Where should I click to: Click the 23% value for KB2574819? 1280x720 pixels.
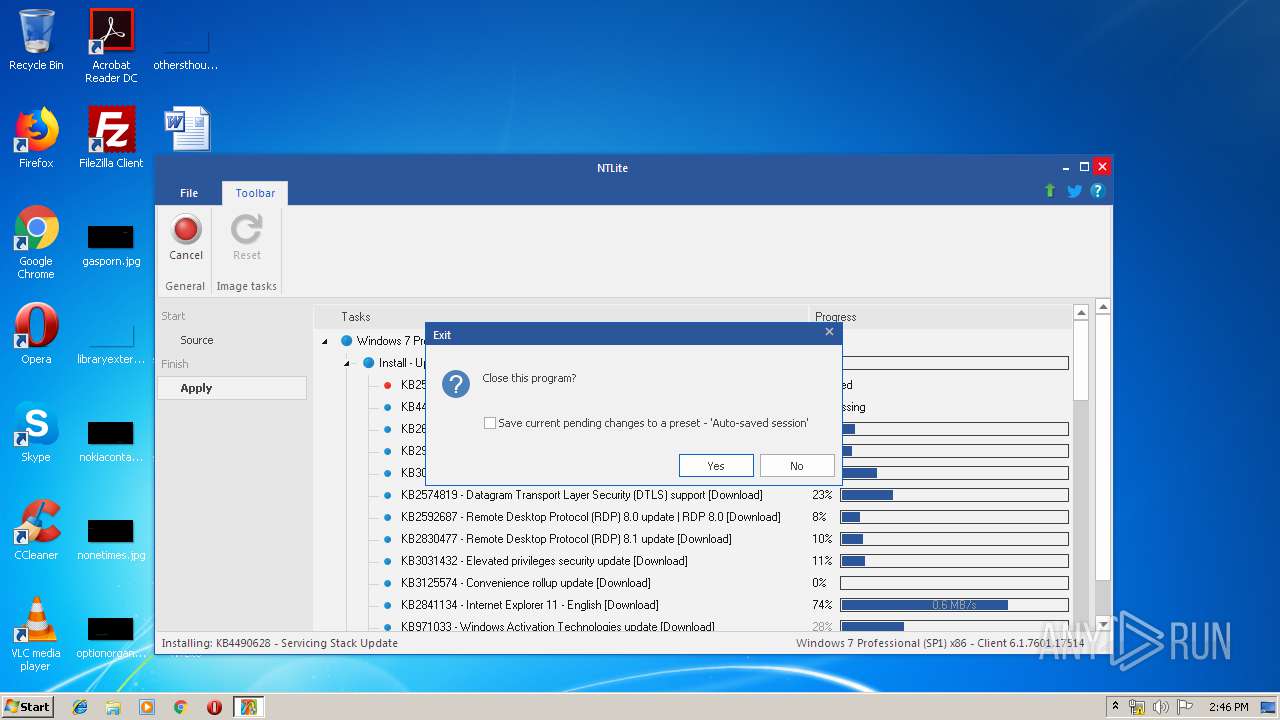click(822, 495)
